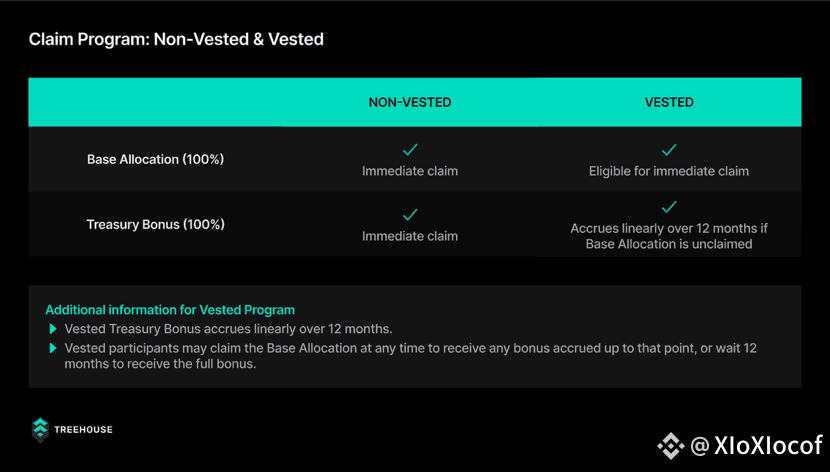Image resolution: width=830 pixels, height=472 pixels.
Task: Click the second triangle bullet about Vested participants
Action: point(53,348)
